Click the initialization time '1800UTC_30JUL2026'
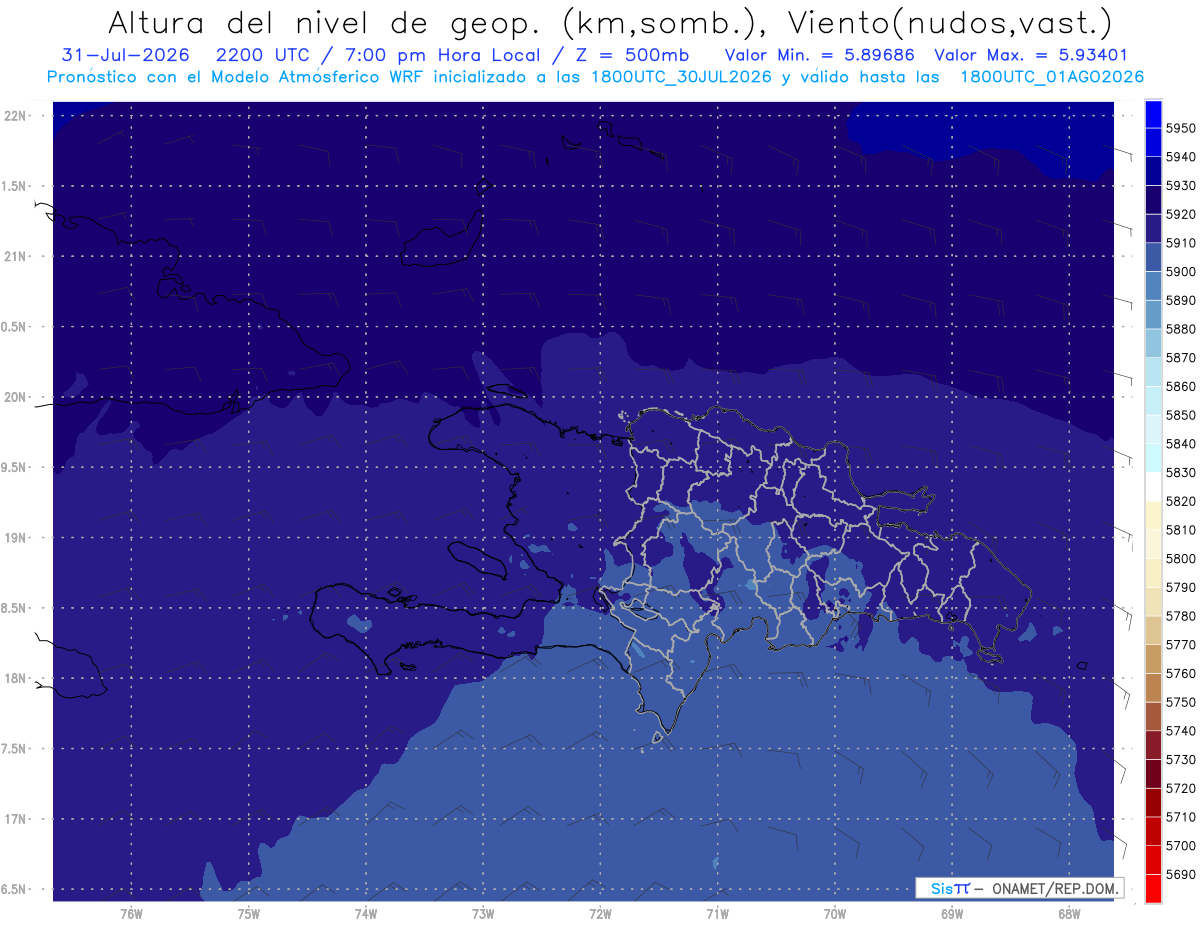 click(680, 76)
